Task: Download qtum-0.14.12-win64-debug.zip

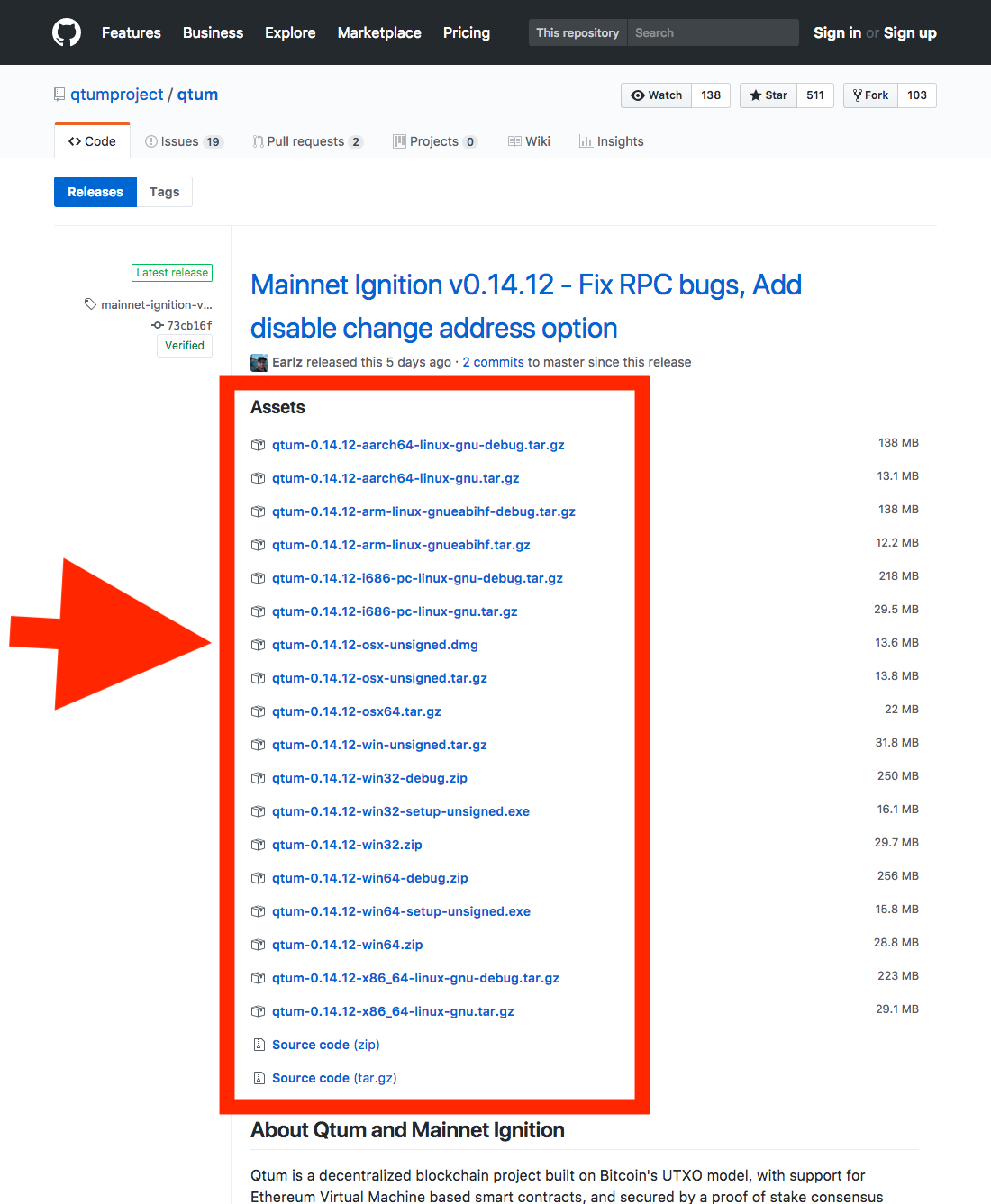Action: [x=370, y=878]
